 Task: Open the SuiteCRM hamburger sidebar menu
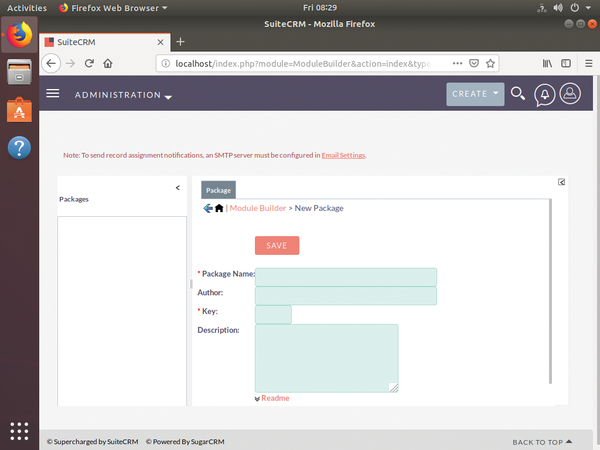[53, 93]
